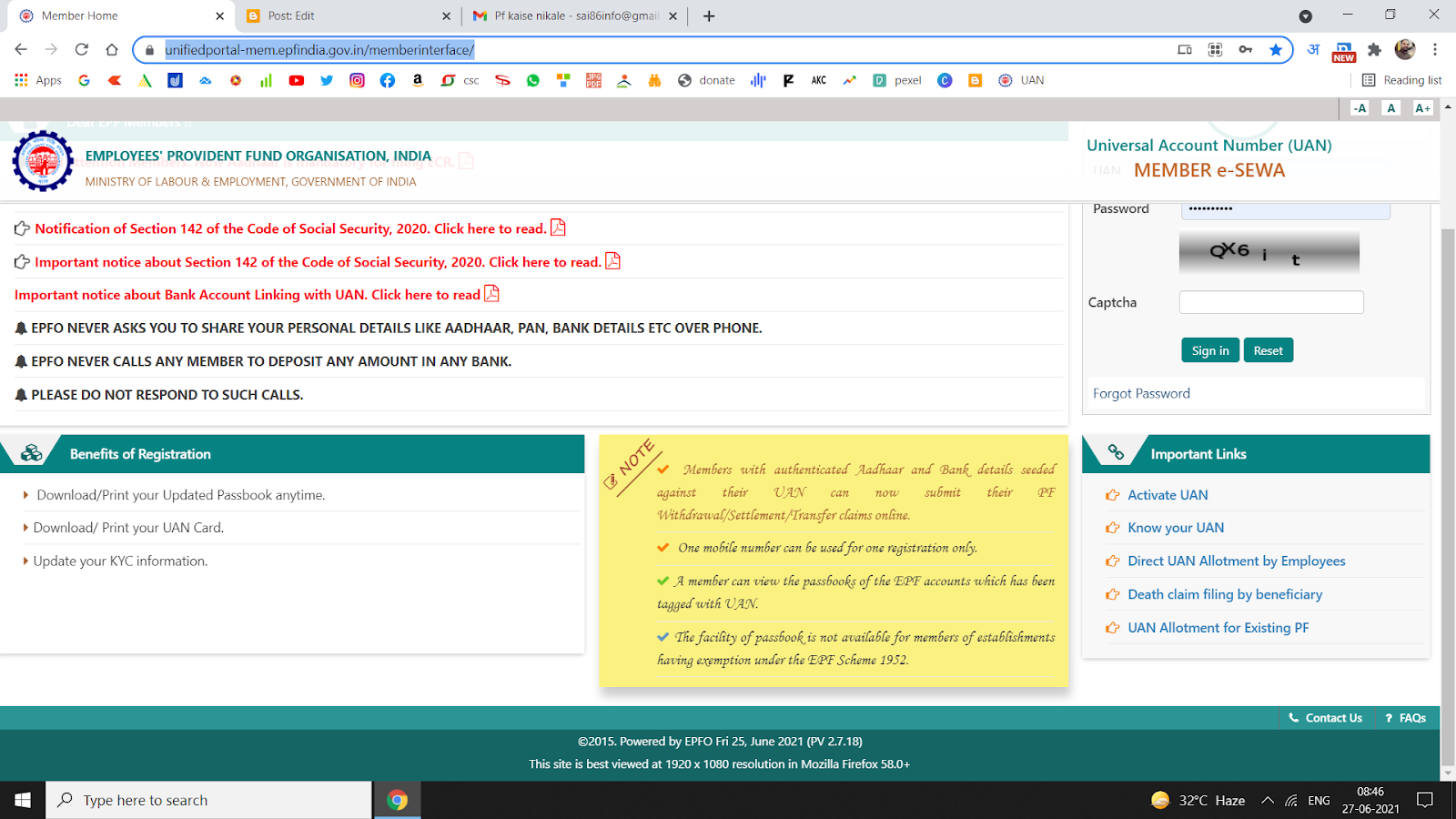Click the Sign in button

1210,350
